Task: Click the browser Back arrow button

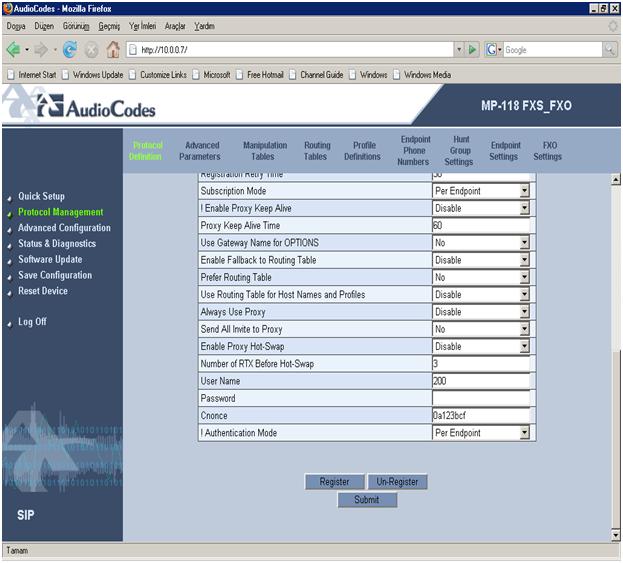Action: point(14,49)
